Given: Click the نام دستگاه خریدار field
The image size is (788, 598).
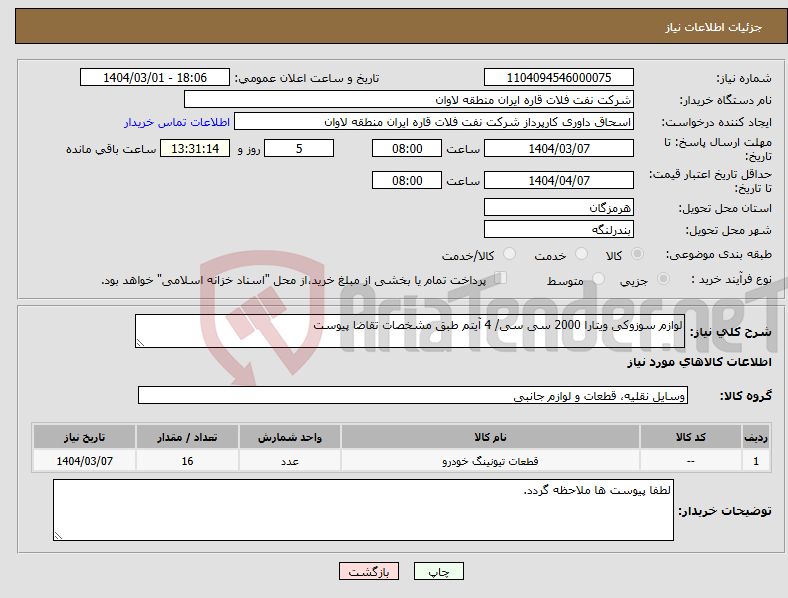Looking at the screenshot, I should click(x=409, y=99).
